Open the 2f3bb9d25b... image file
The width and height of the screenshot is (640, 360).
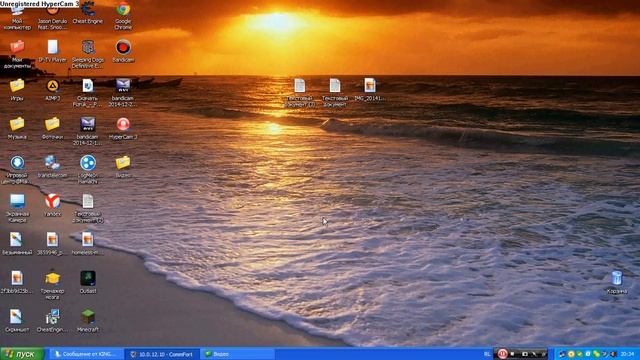[17, 282]
